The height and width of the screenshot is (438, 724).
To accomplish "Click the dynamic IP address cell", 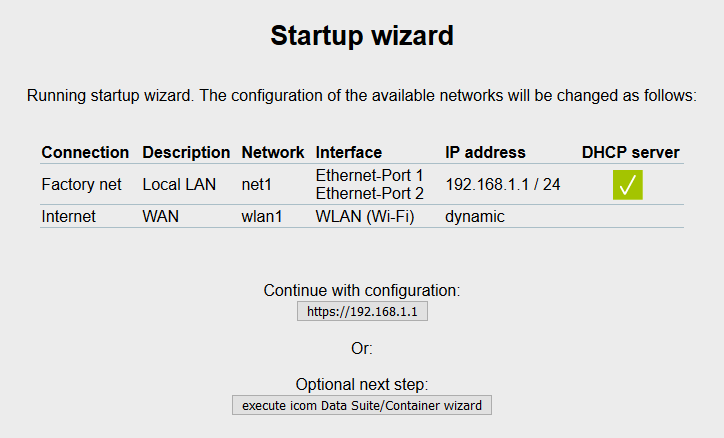I will 475,216.
